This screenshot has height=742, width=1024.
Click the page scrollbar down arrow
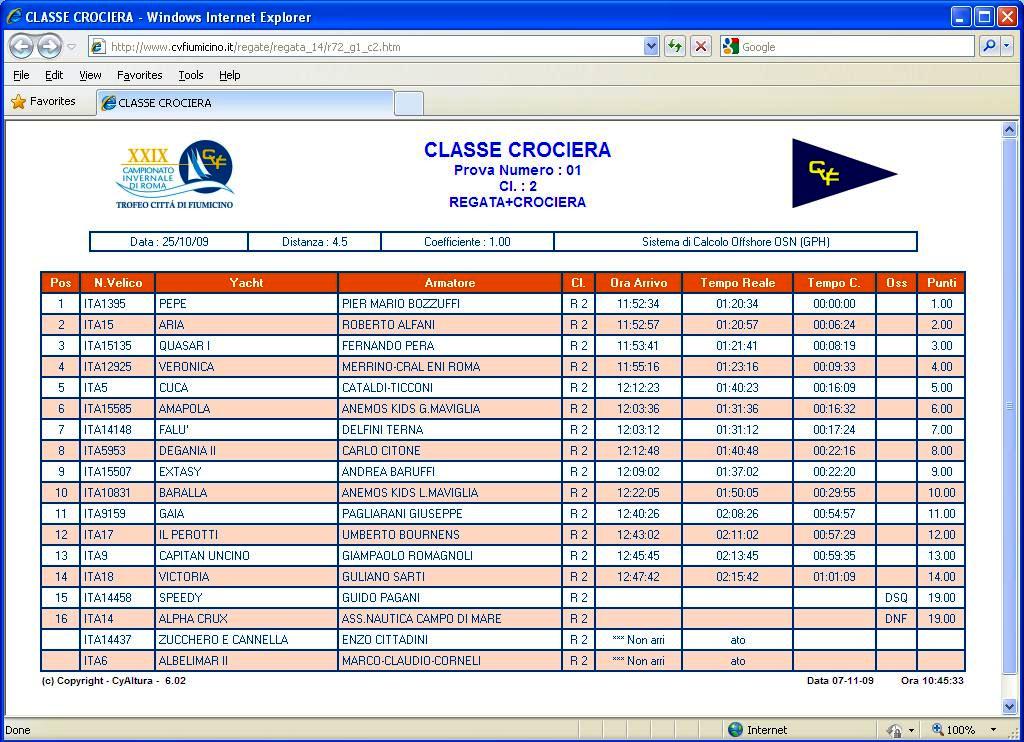point(1009,707)
